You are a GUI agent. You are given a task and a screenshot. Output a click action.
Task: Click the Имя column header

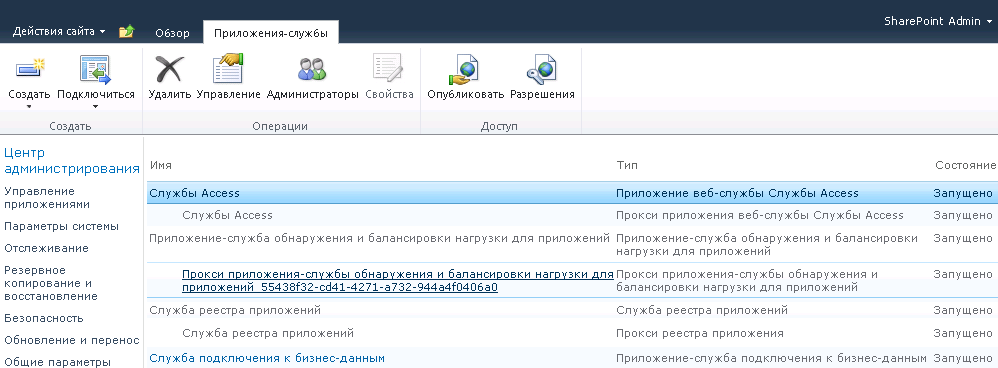[x=160, y=166]
